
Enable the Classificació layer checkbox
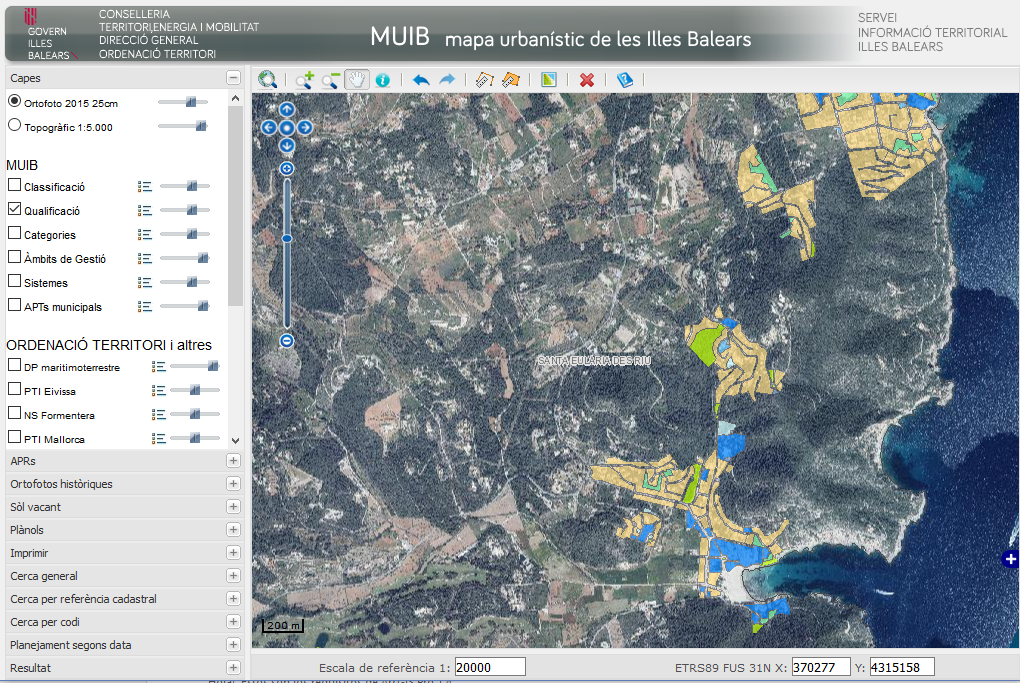(x=14, y=186)
